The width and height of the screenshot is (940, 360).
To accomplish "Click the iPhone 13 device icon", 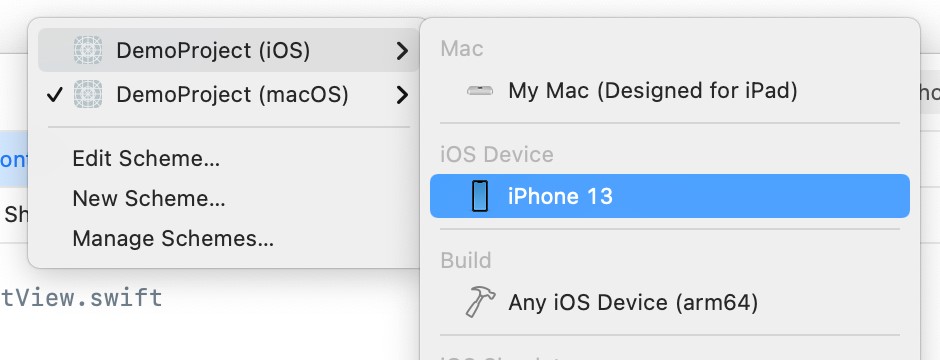I will (x=480, y=196).
